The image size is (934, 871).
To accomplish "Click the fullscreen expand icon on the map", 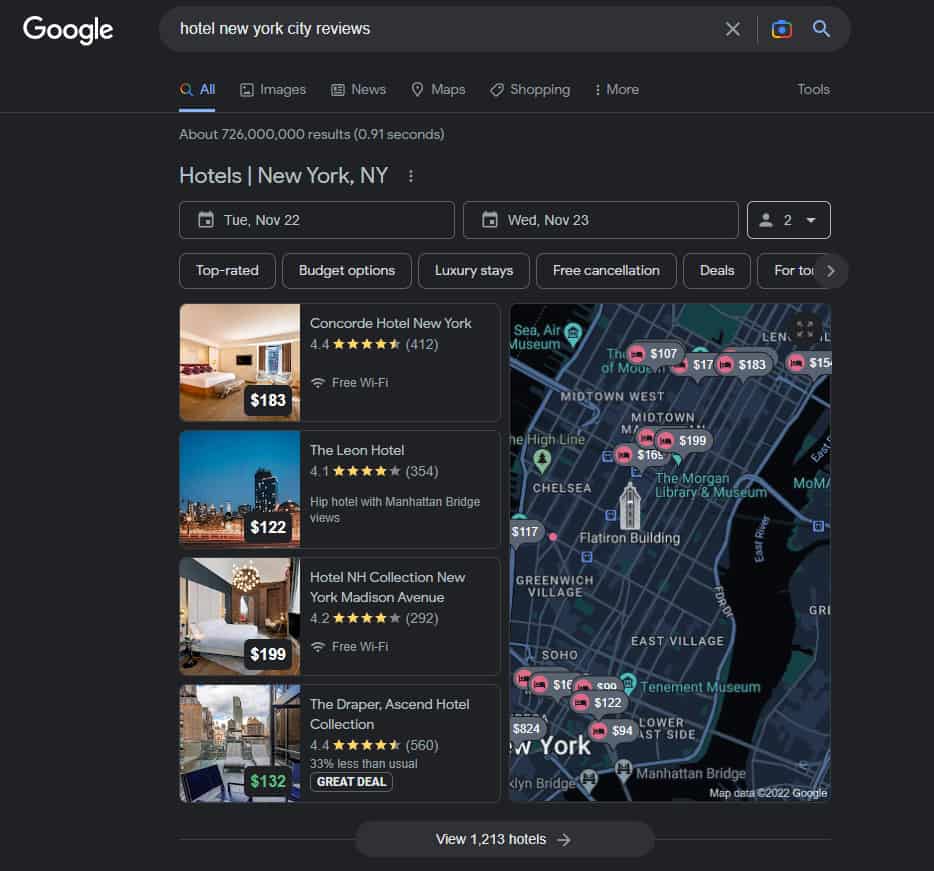I will point(804,328).
